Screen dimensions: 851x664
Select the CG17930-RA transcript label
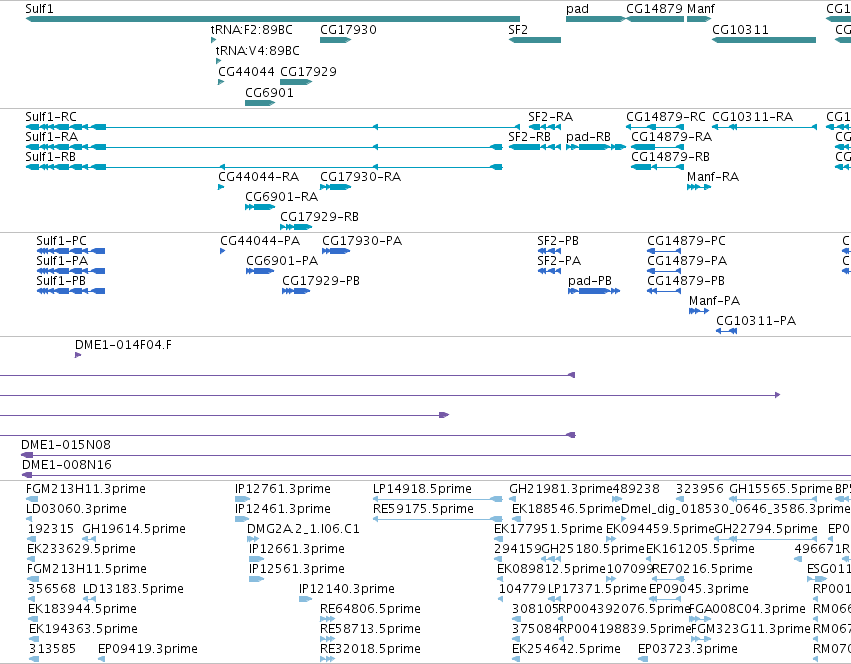[360, 177]
